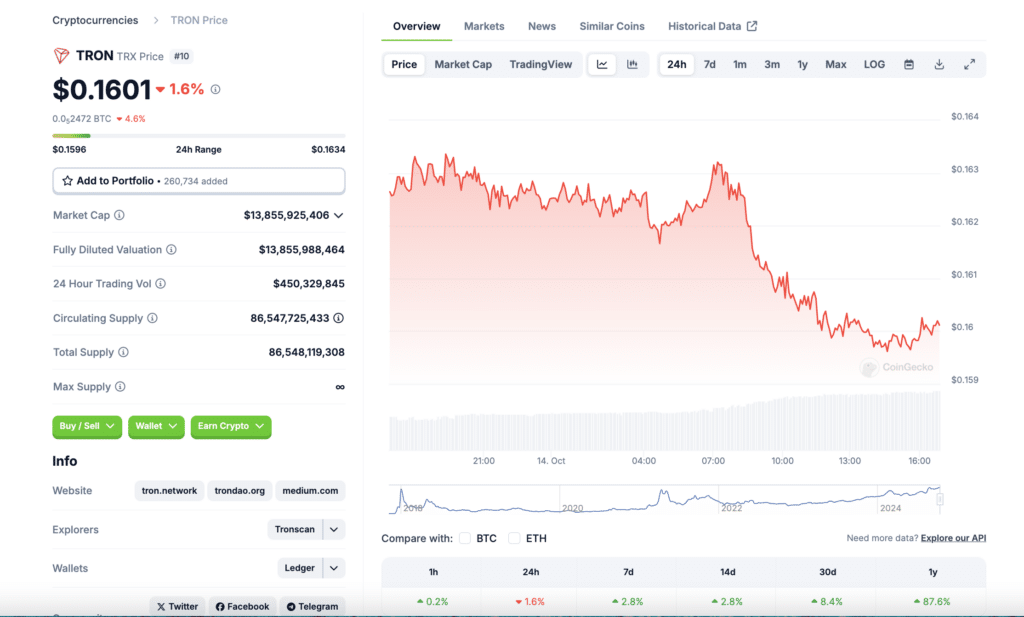Toggle LOG scale on chart
Viewport: 1024px width, 617px height.
tap(874, 64)
